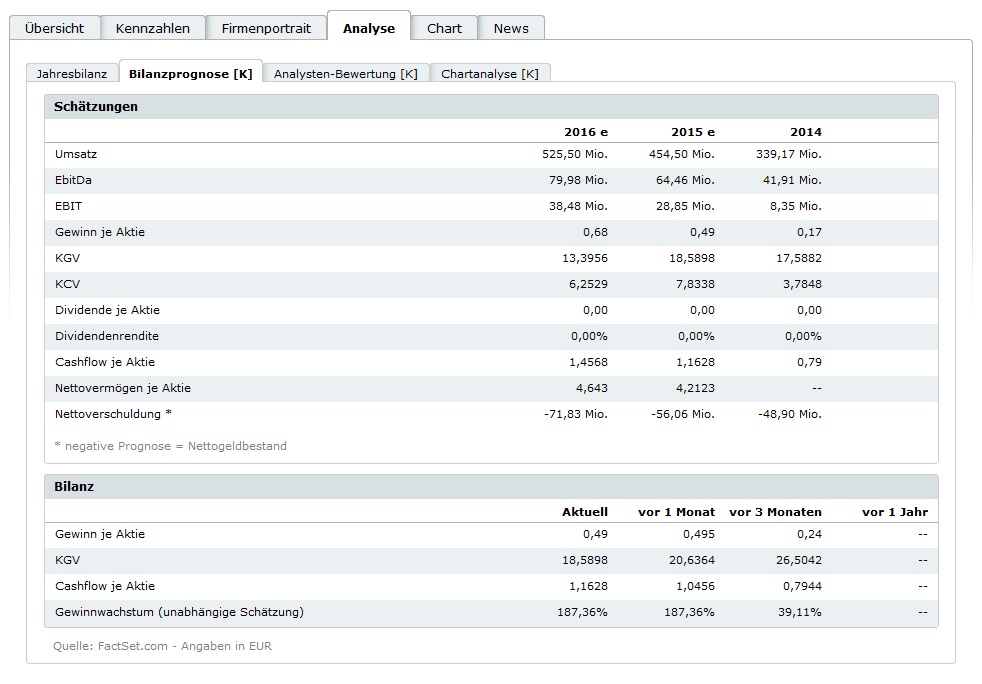Click the Nettoverschuldung row label
This screenshot has width=982, height=684.
[x=113, y=414]
